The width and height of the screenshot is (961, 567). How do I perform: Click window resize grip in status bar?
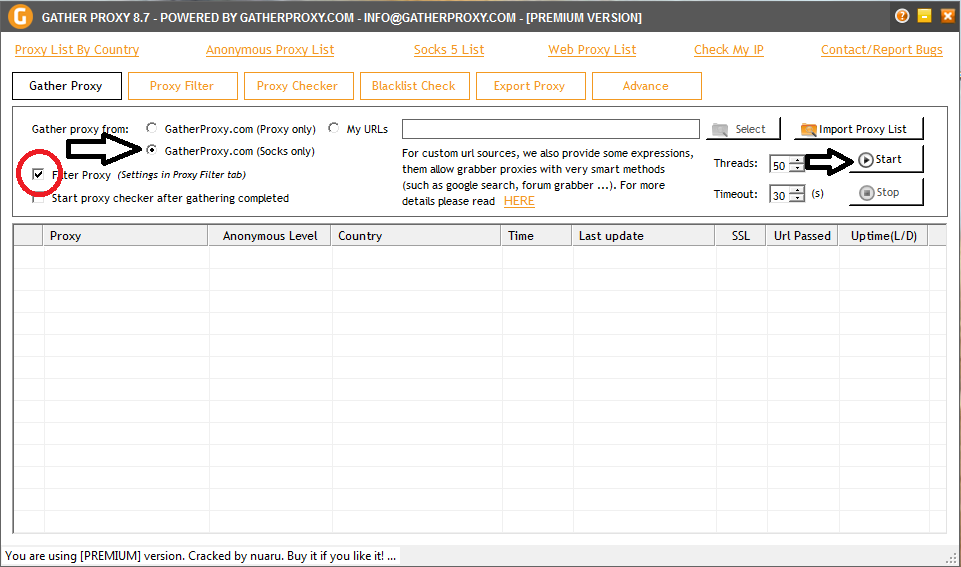952,557
